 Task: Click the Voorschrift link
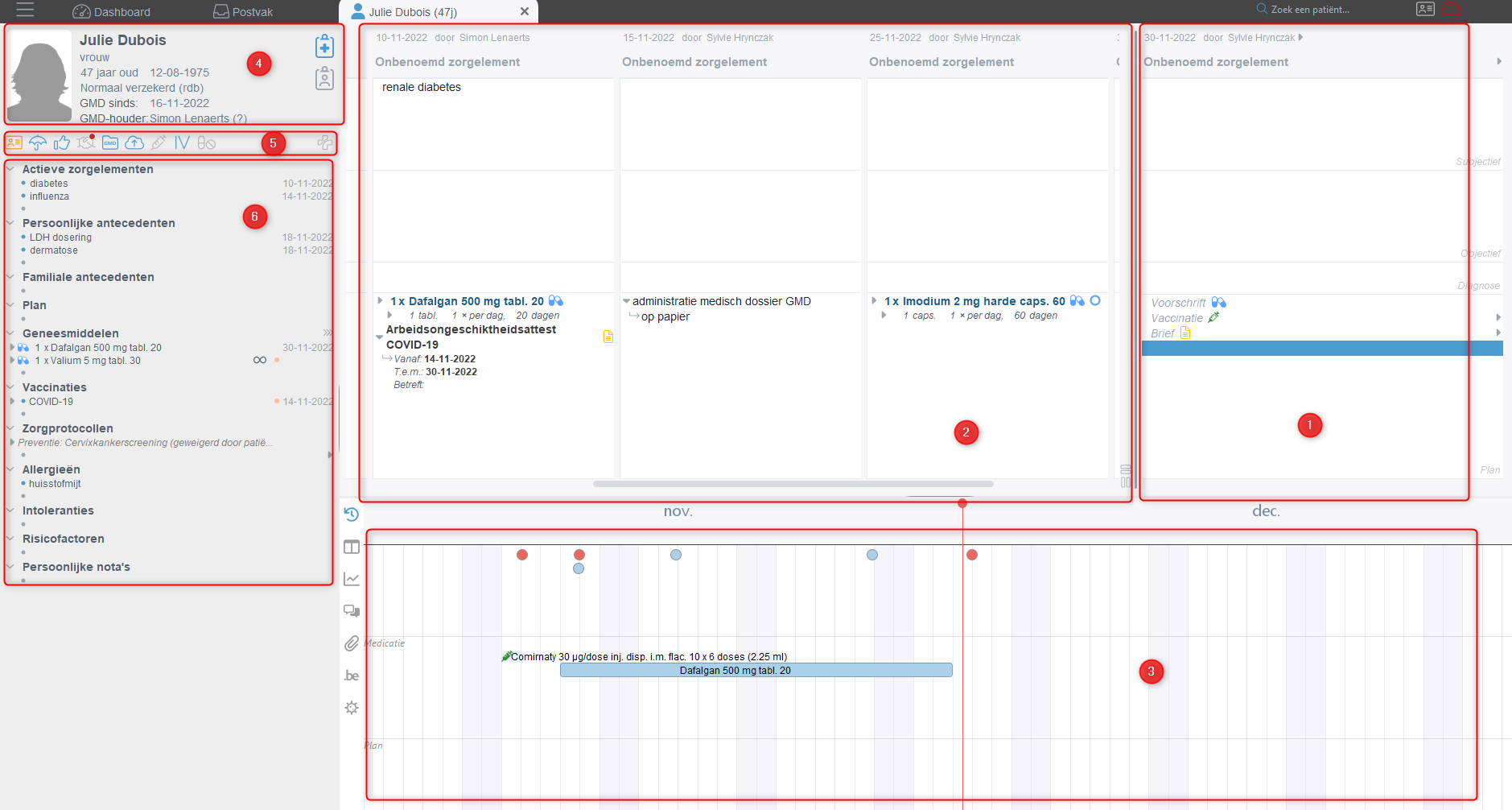pyautogui.click(x=1178, y=303)
